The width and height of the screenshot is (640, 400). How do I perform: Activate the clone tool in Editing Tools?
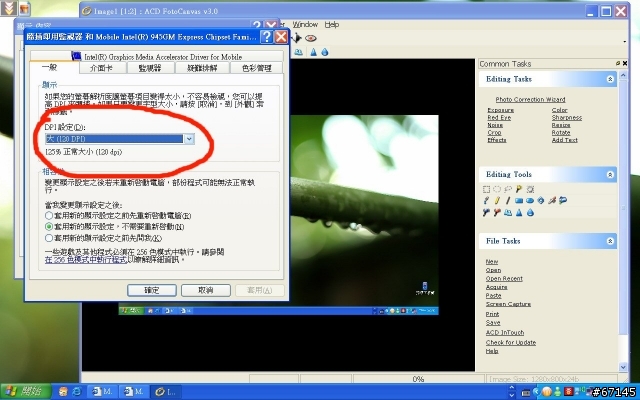click(x=508, y=212)
